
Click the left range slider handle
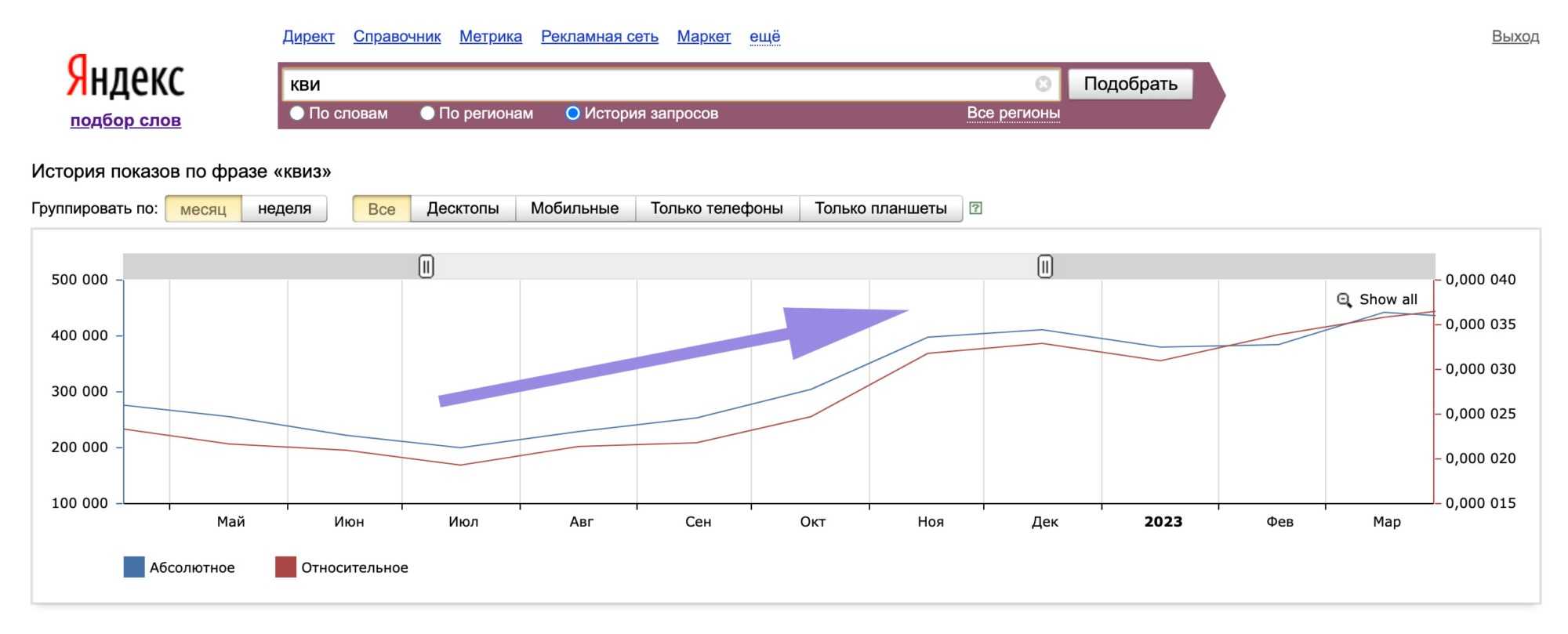point(426,266)
